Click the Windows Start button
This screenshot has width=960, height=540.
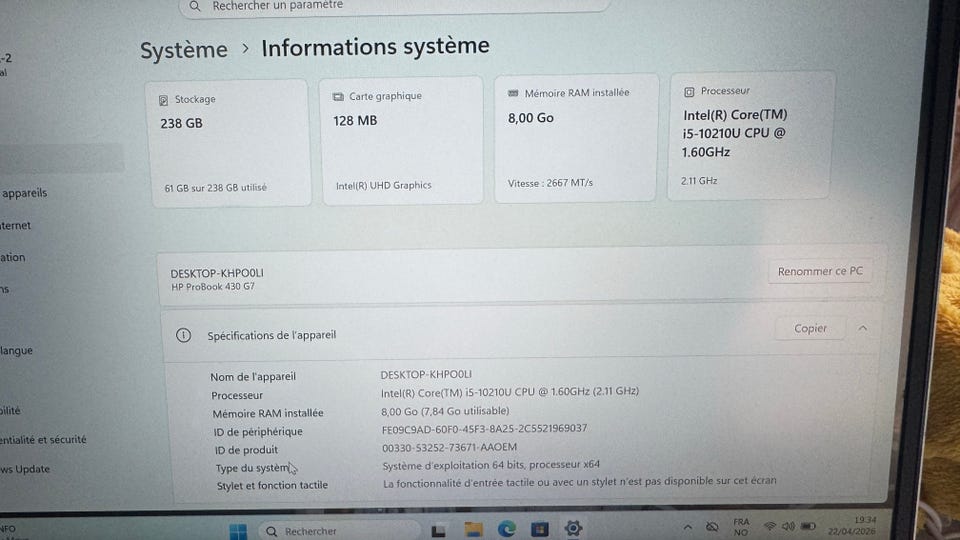coord(238,531)
